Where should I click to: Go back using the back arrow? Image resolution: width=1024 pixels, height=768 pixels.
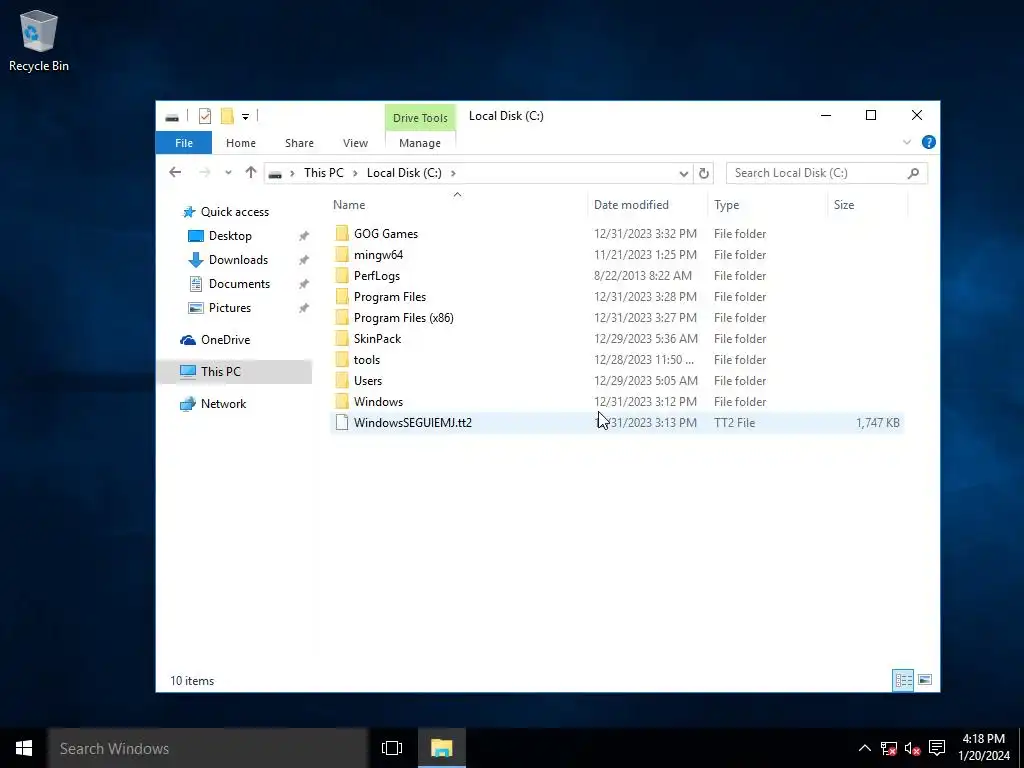click(x=175, y=172)
